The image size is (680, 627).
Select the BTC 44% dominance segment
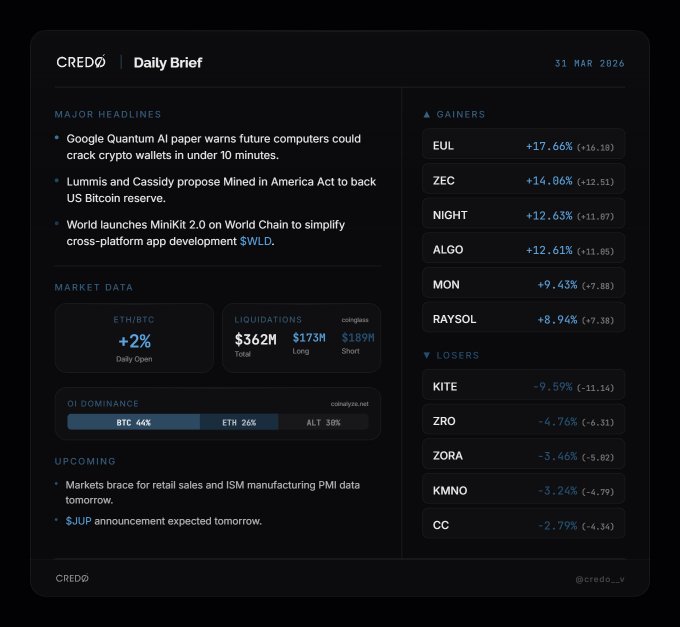[132, 422]
